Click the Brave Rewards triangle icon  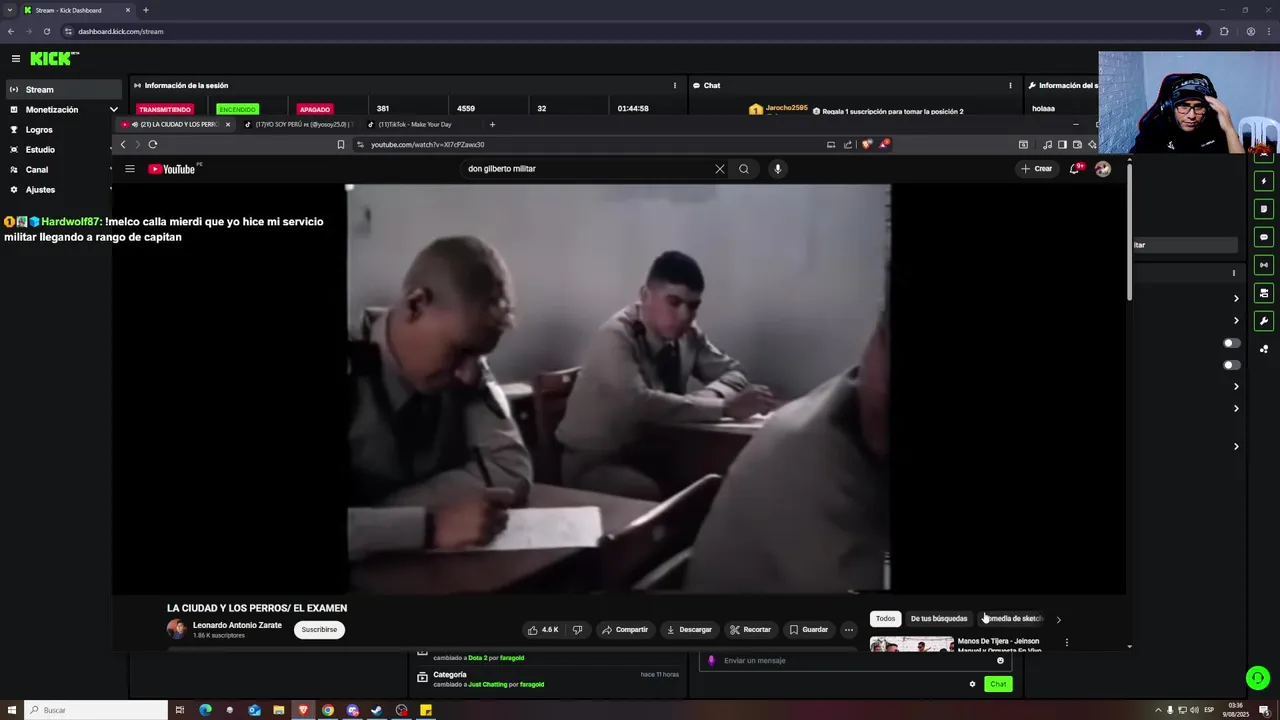click(883, 144)
